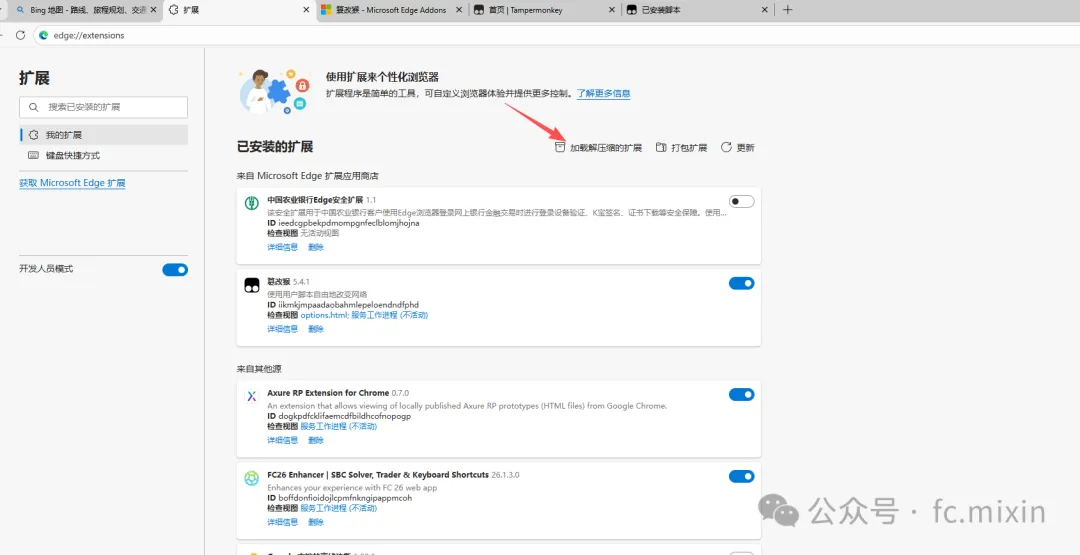Open a new tab with plus icon
The width and height of the screenshot is (1080, 555).
[788, 10]
